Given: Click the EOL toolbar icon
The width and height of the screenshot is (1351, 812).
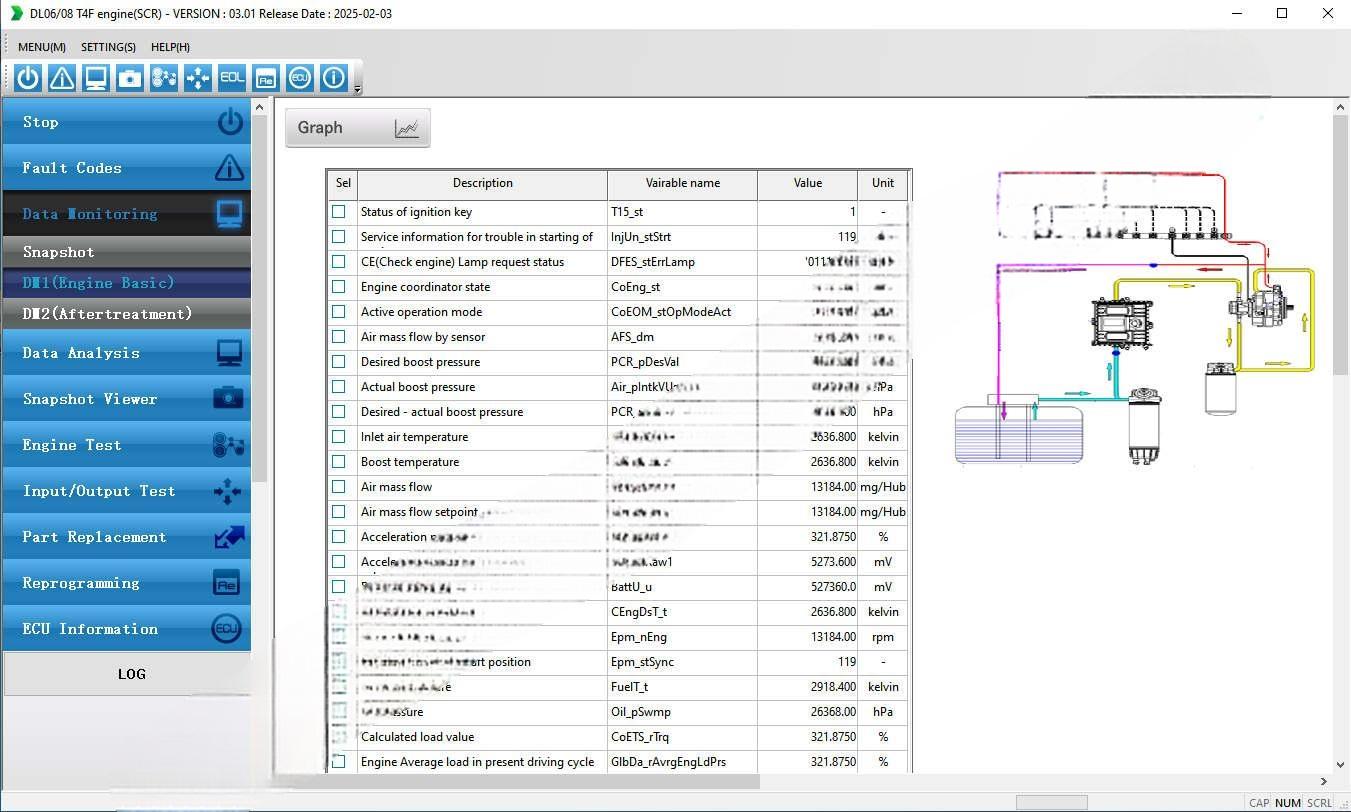Looking at the screenshot, I should 232,78.
